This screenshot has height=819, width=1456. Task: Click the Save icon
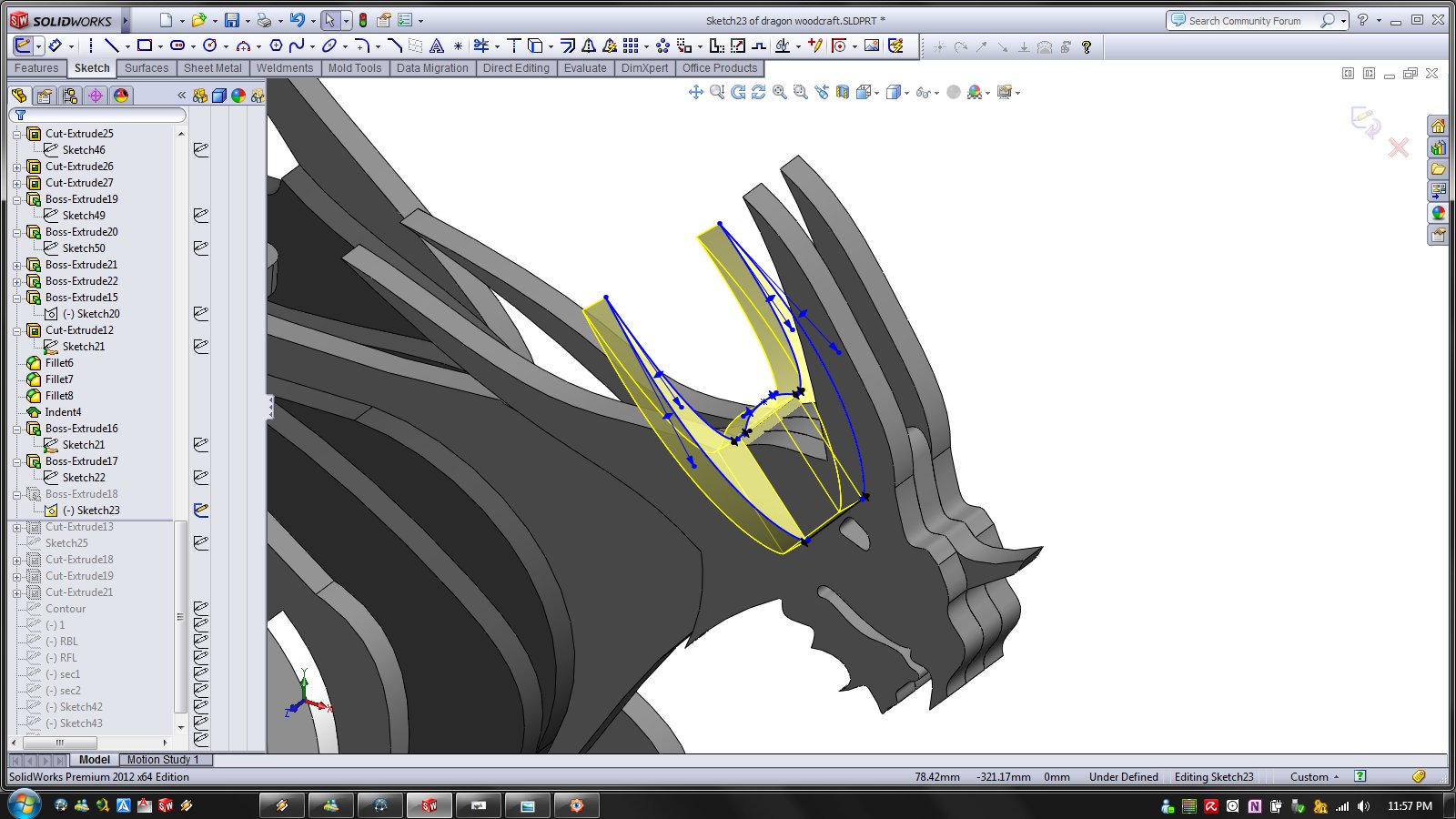tap(232, 20)
